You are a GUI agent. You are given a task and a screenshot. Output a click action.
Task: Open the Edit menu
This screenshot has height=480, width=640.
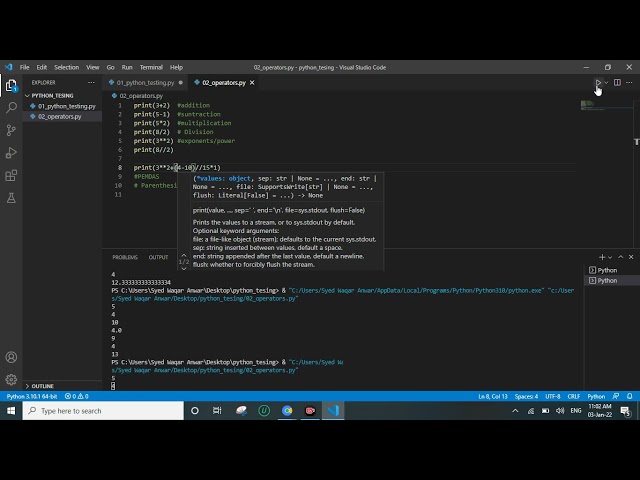click(42, 67)
